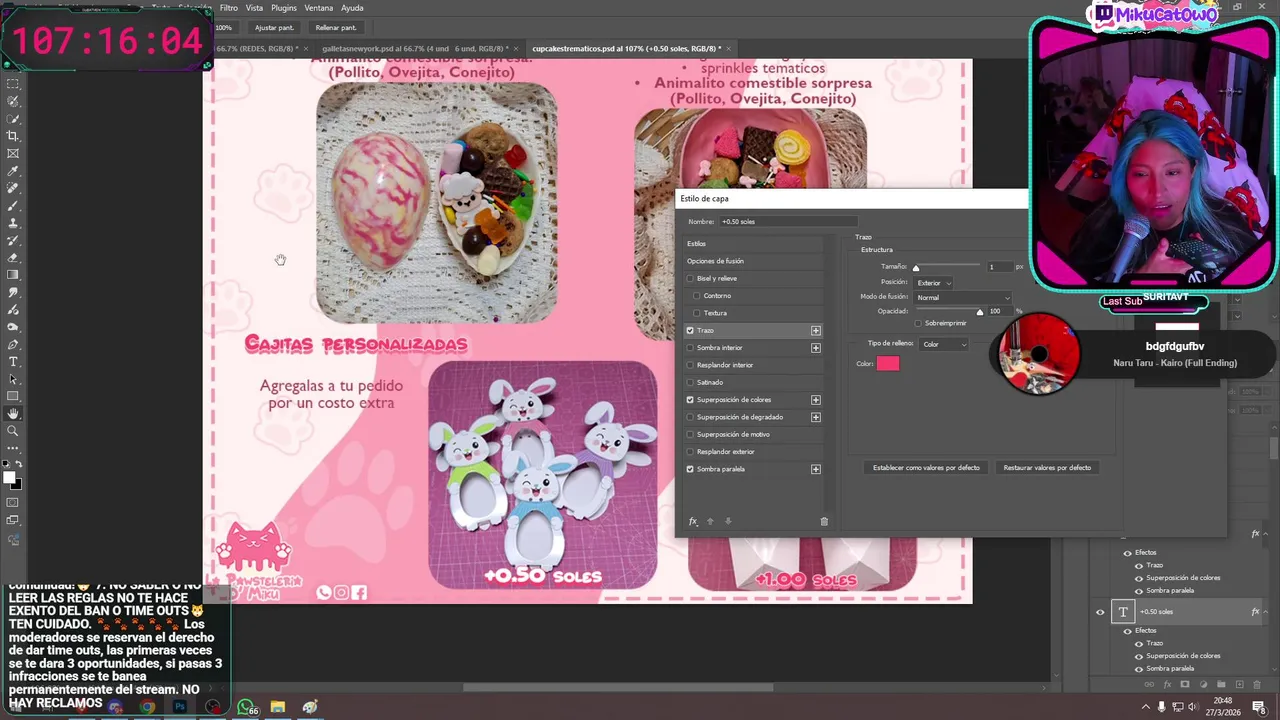Click link layers icon in Layers panel
The width and height of the screenshot is (1280, 720).
pyautogui.click(x=1148, y=685)
